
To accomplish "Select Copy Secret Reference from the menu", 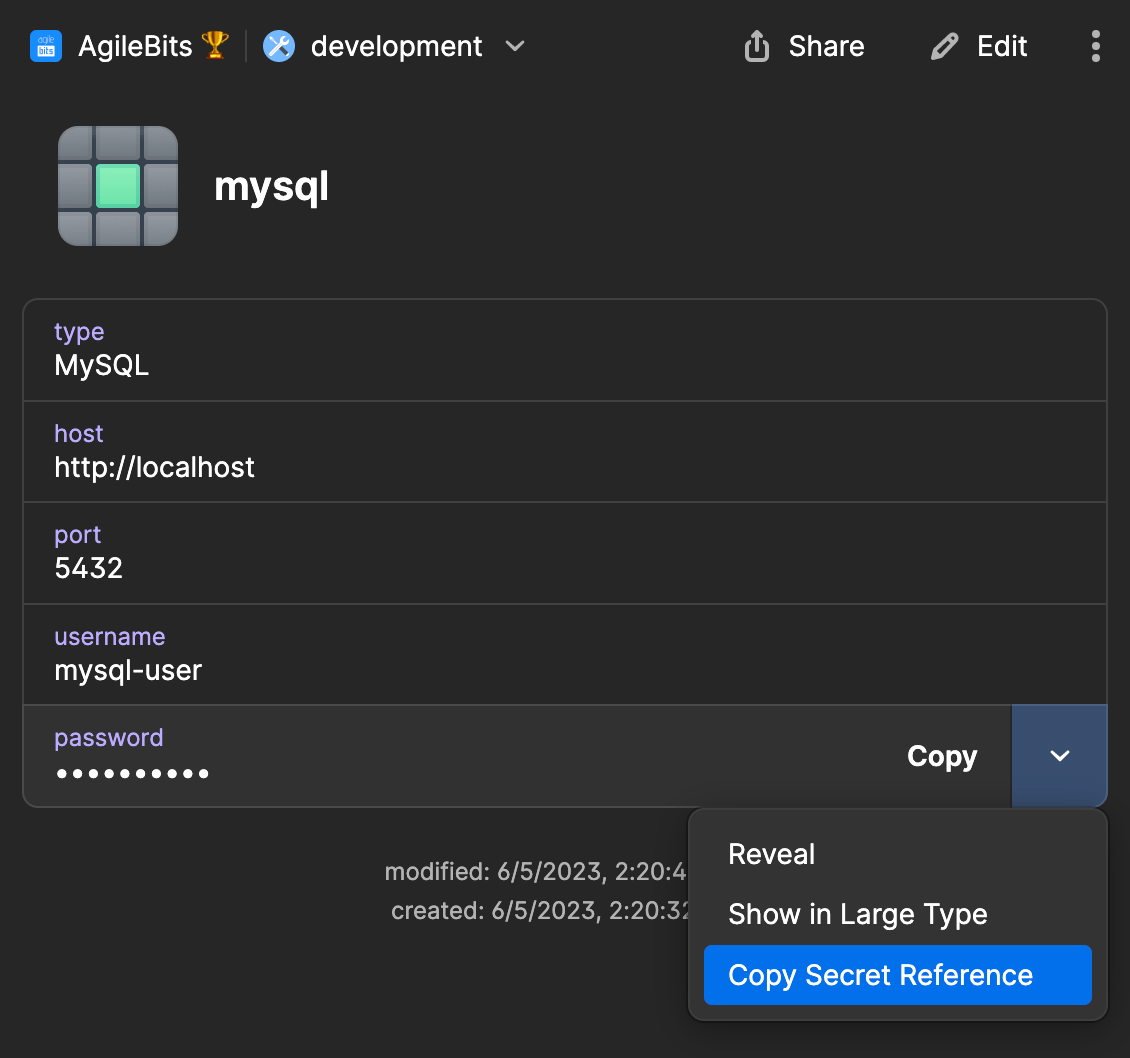I will [x=880, y=974].
